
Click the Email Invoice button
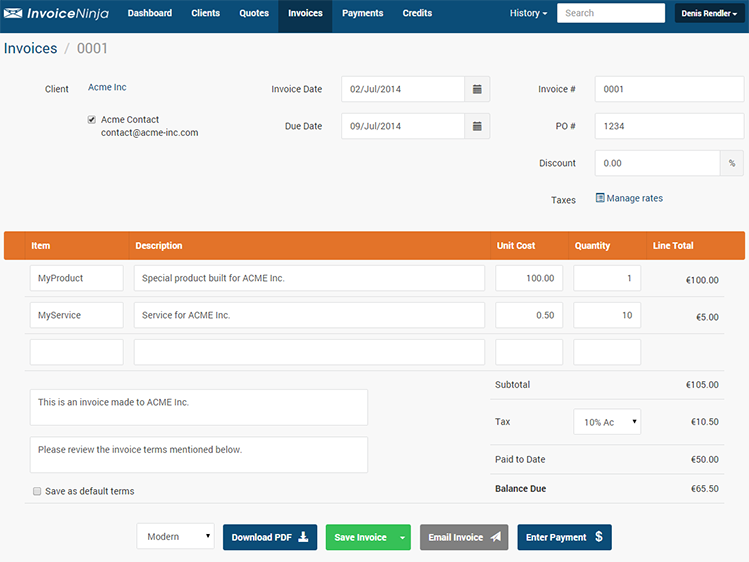pos(463,537)
